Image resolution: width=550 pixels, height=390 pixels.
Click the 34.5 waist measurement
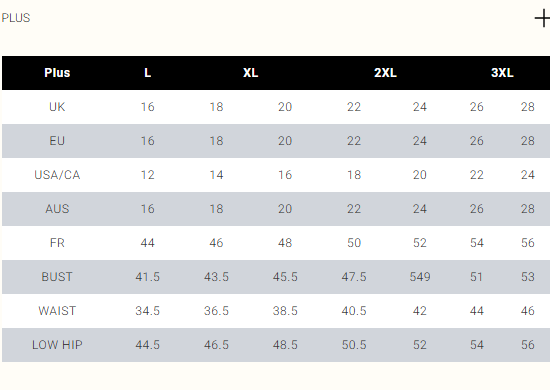[148, 311]
